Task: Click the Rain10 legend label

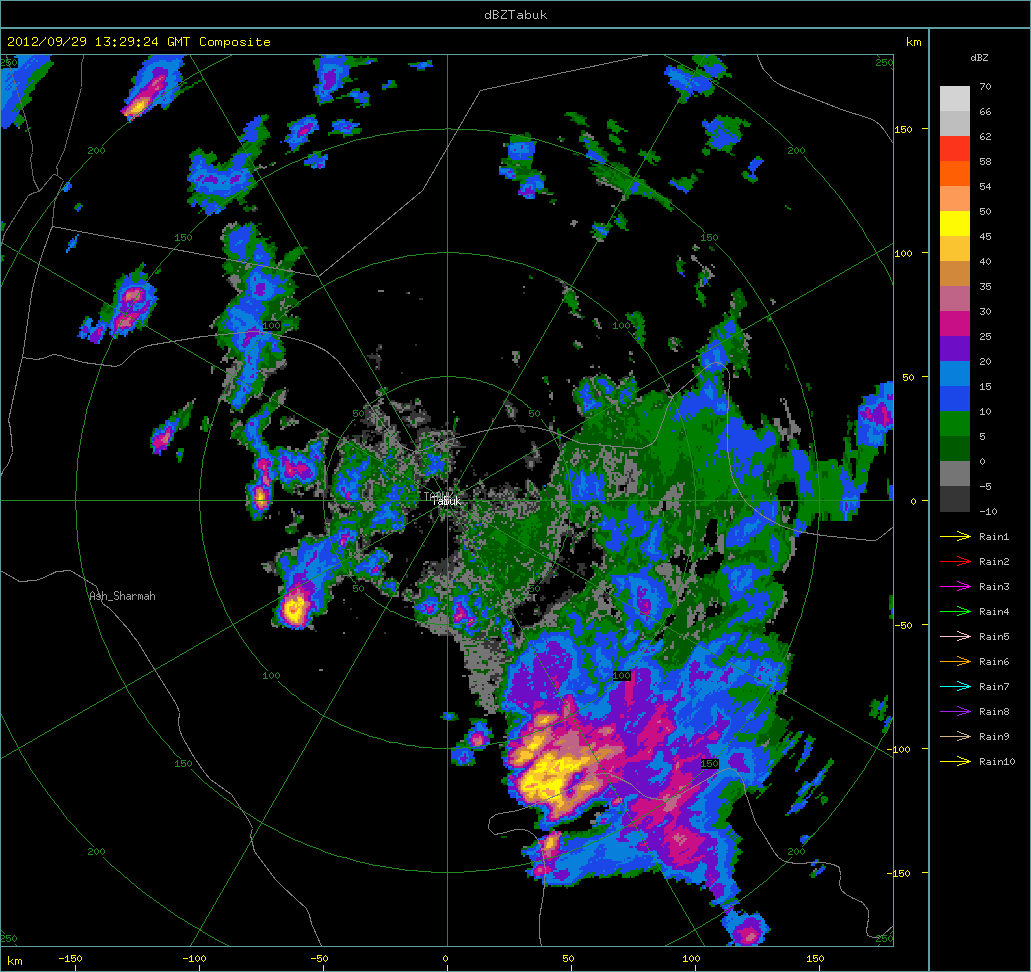Action: coord(997,762)
